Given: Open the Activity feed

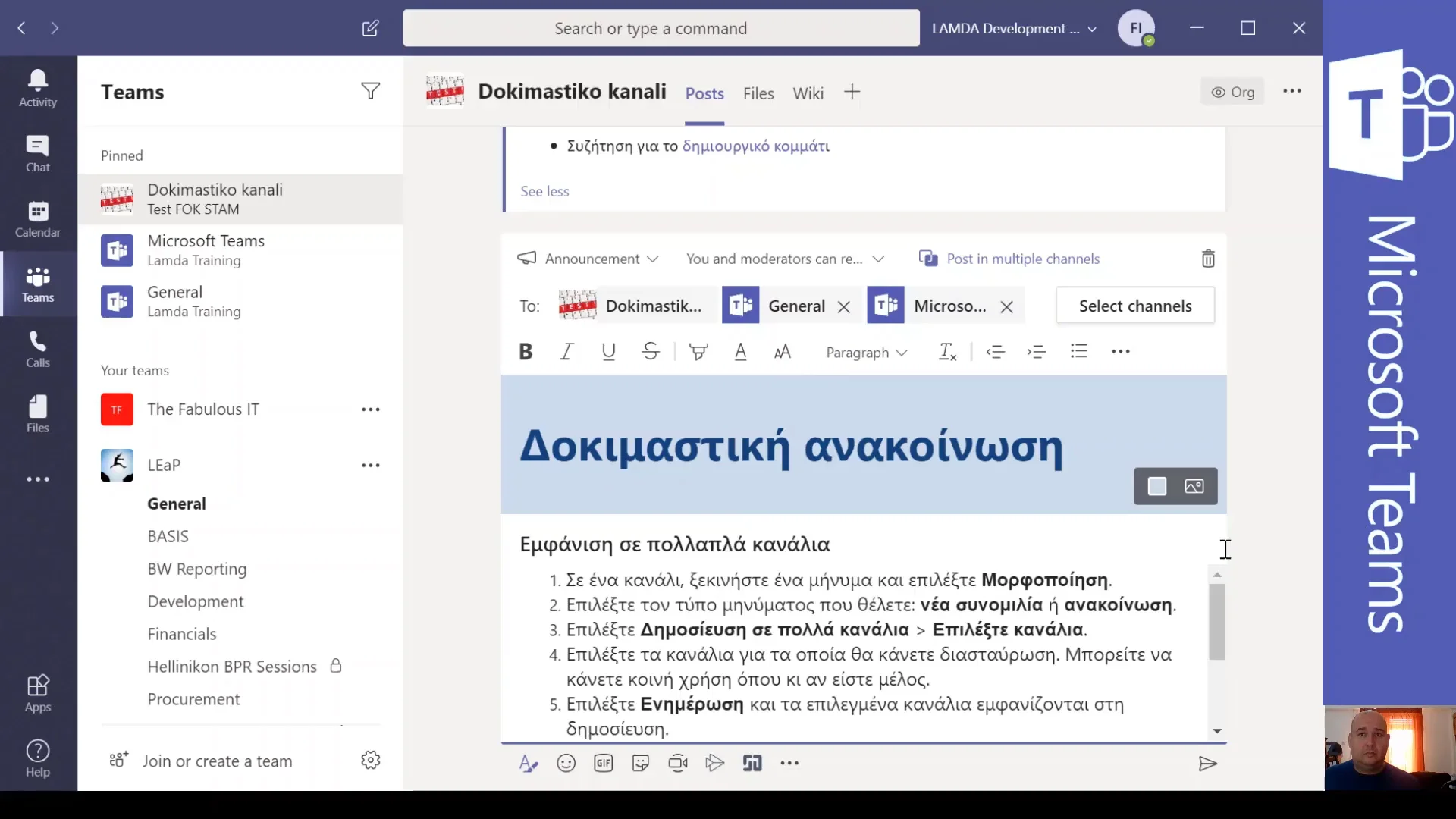Looking at the screenshot, I should tap(38, 89).
